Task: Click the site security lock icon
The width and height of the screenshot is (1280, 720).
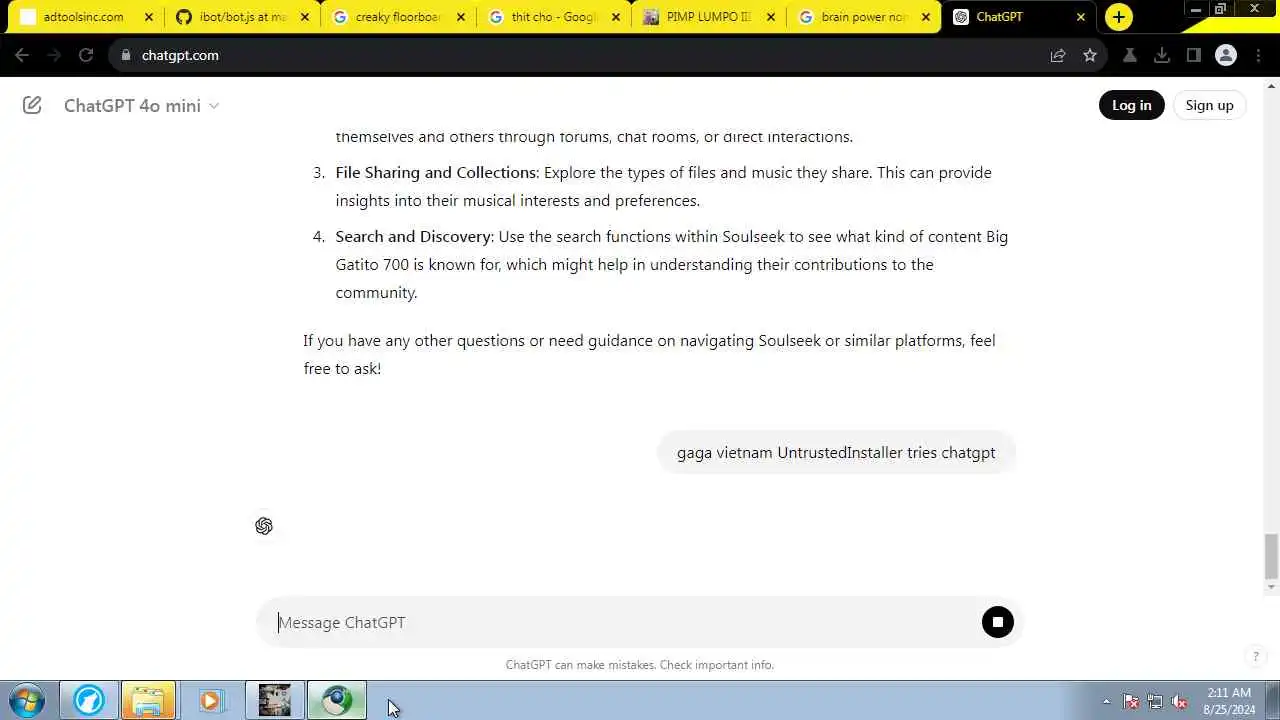Action: 126,55
